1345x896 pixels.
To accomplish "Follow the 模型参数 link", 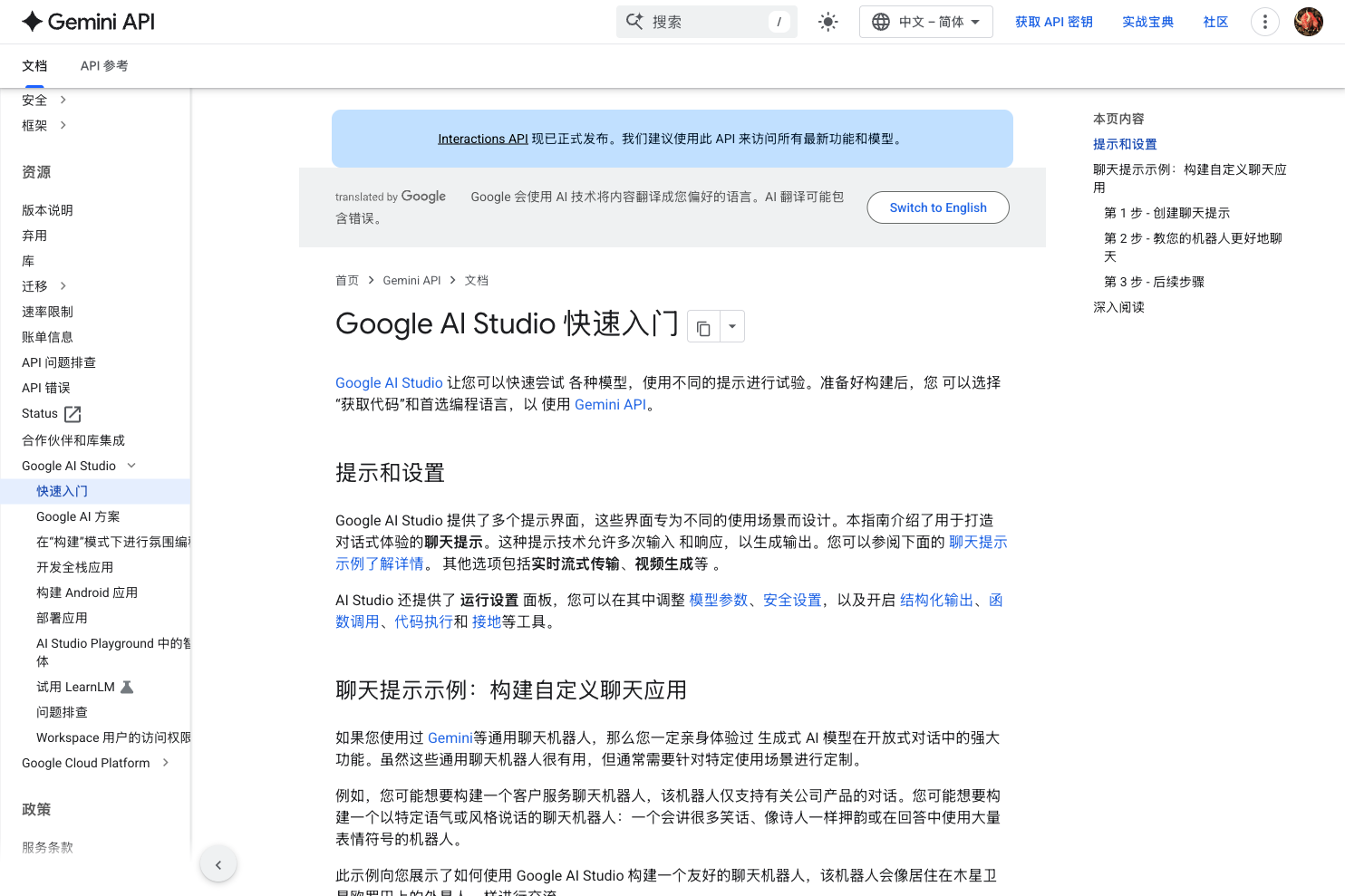I will [x=718, y=600].
